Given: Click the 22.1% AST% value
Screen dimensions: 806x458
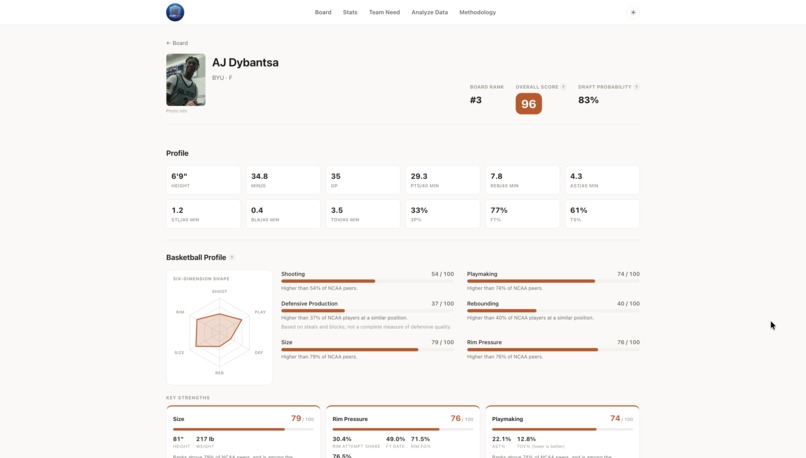Looking at the screenshot, I should tap(501, 439).
